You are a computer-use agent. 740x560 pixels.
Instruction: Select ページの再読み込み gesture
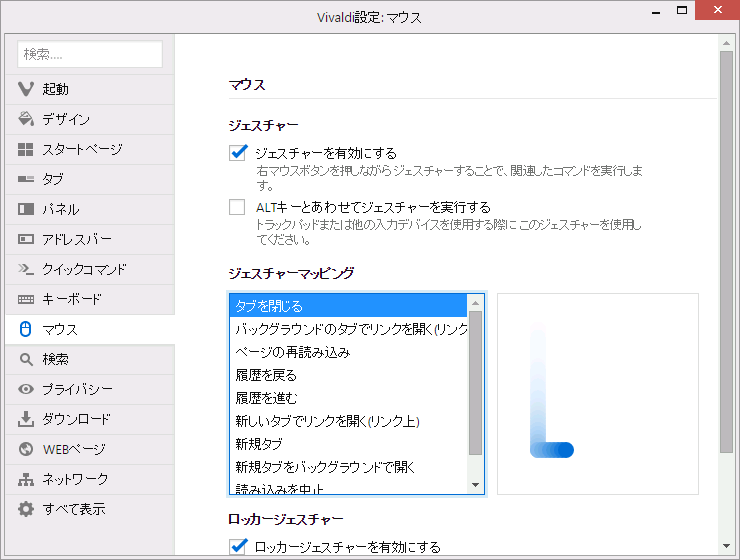click(x=348, y=352)
